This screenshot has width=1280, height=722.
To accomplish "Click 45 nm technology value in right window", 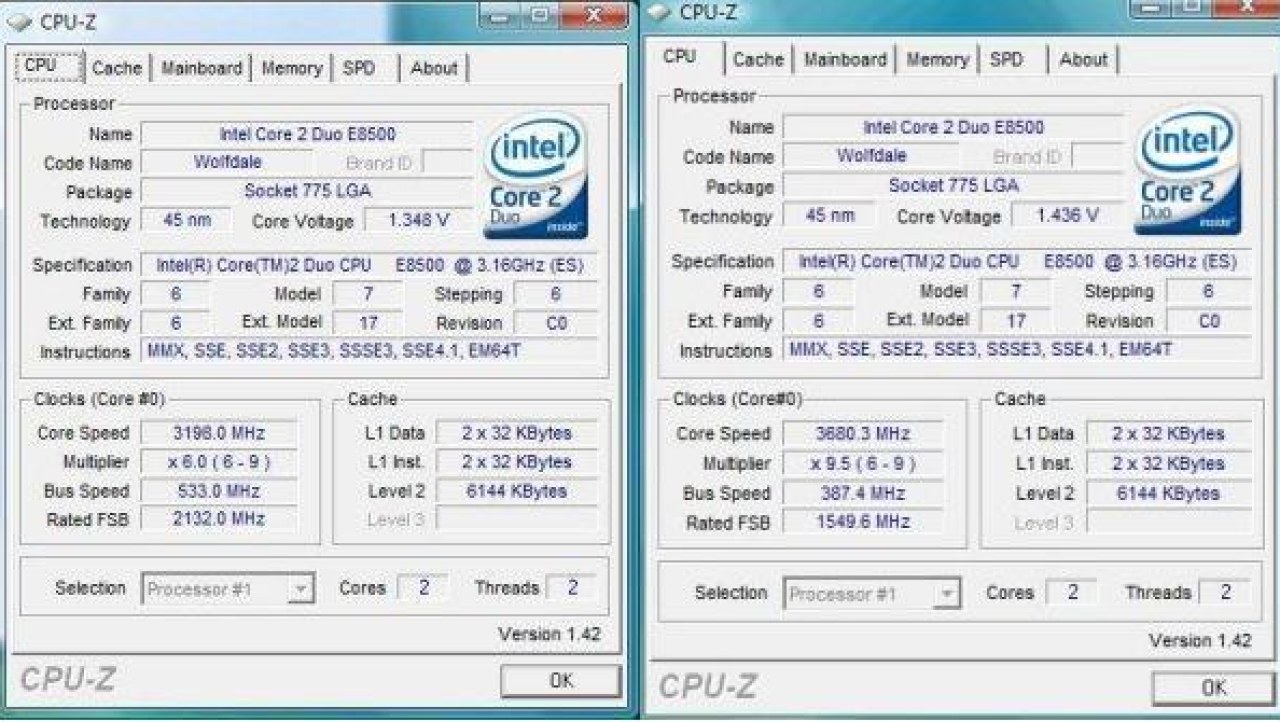I will (x=830, y=215).
